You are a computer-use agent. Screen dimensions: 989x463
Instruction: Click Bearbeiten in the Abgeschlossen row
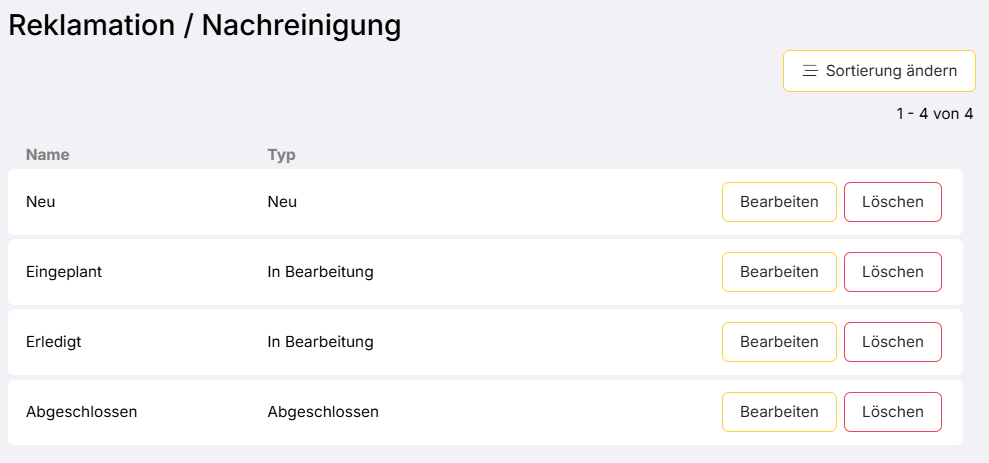point(779,412)
